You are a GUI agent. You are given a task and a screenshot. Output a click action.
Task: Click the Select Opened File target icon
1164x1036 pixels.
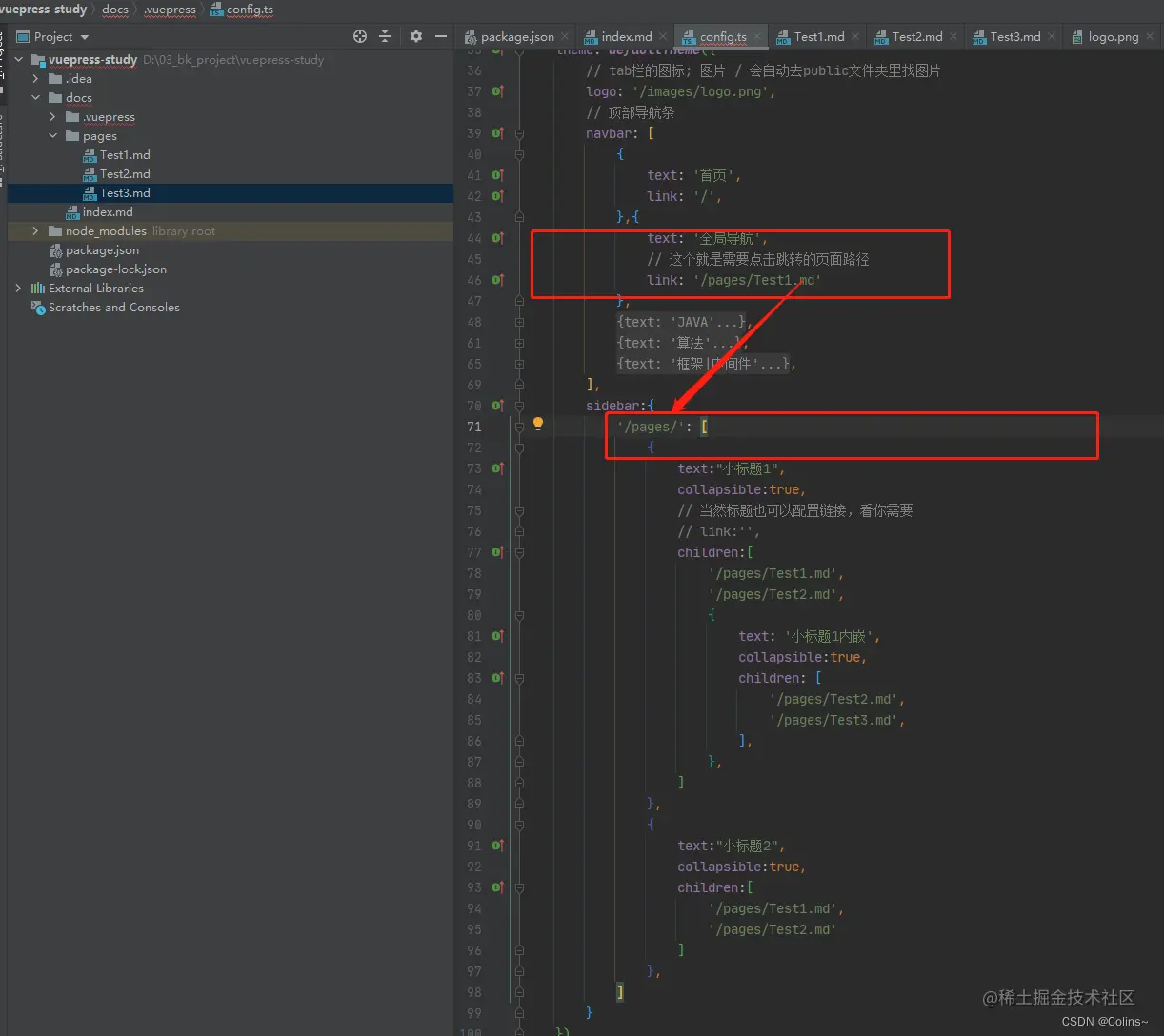360,36
